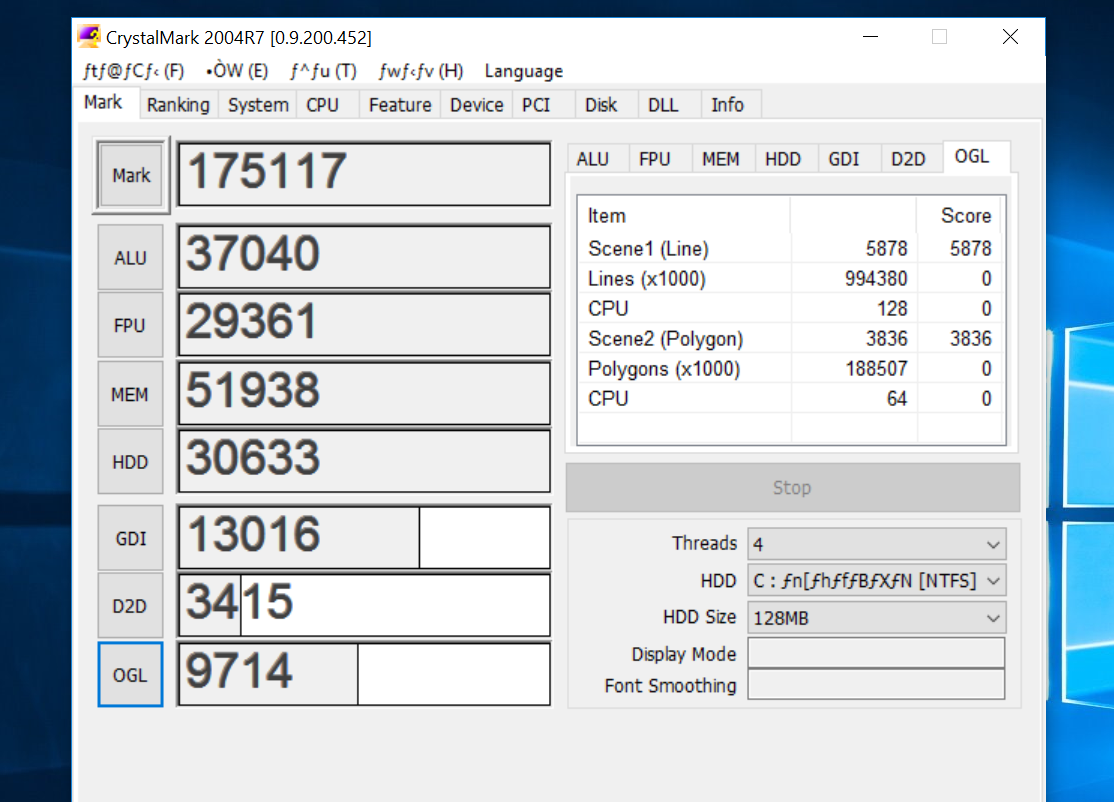This screenshot has width=1114, height=802.
Task: Expand the Threads dropdown
Action: tap(876, 544)
